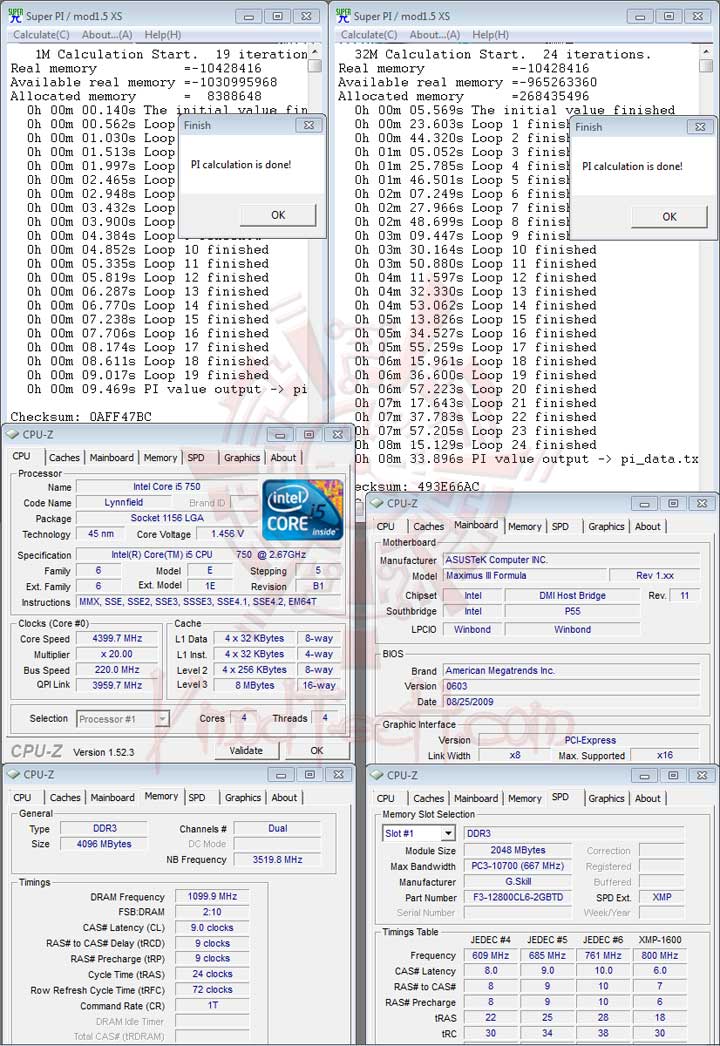Close the left Finish dialog
This screenshot has width=720, height=1046.
tap(308, 125)
